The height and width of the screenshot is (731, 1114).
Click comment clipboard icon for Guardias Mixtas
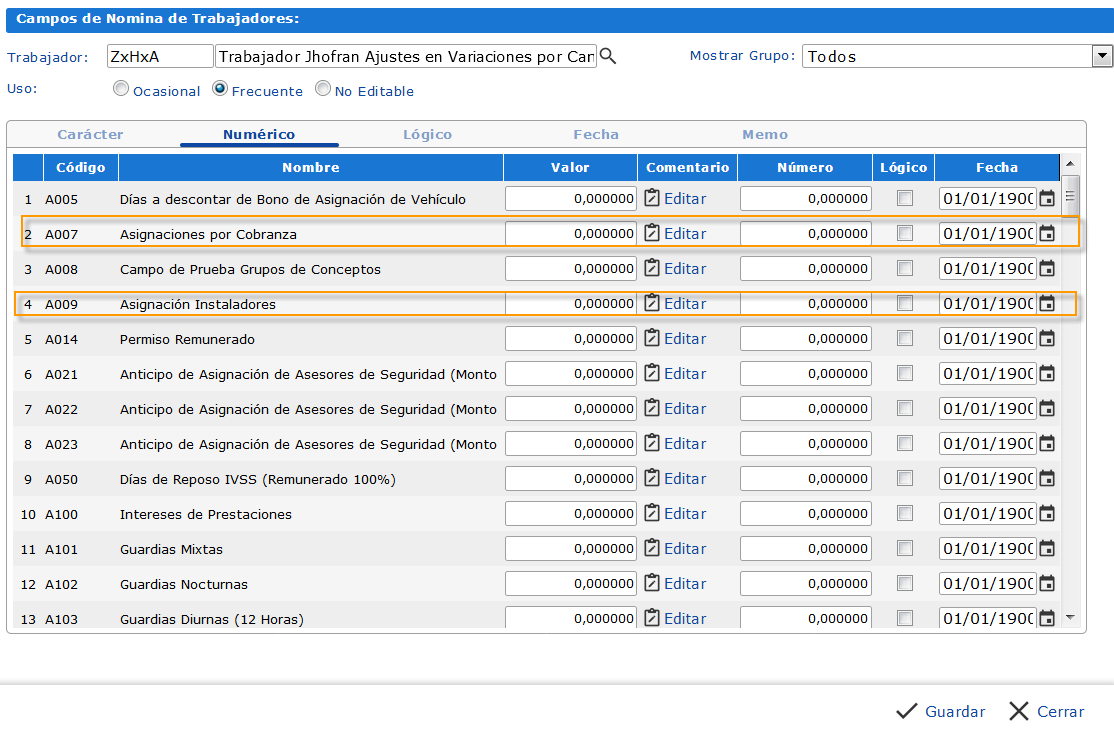click(x=652, y=548)
